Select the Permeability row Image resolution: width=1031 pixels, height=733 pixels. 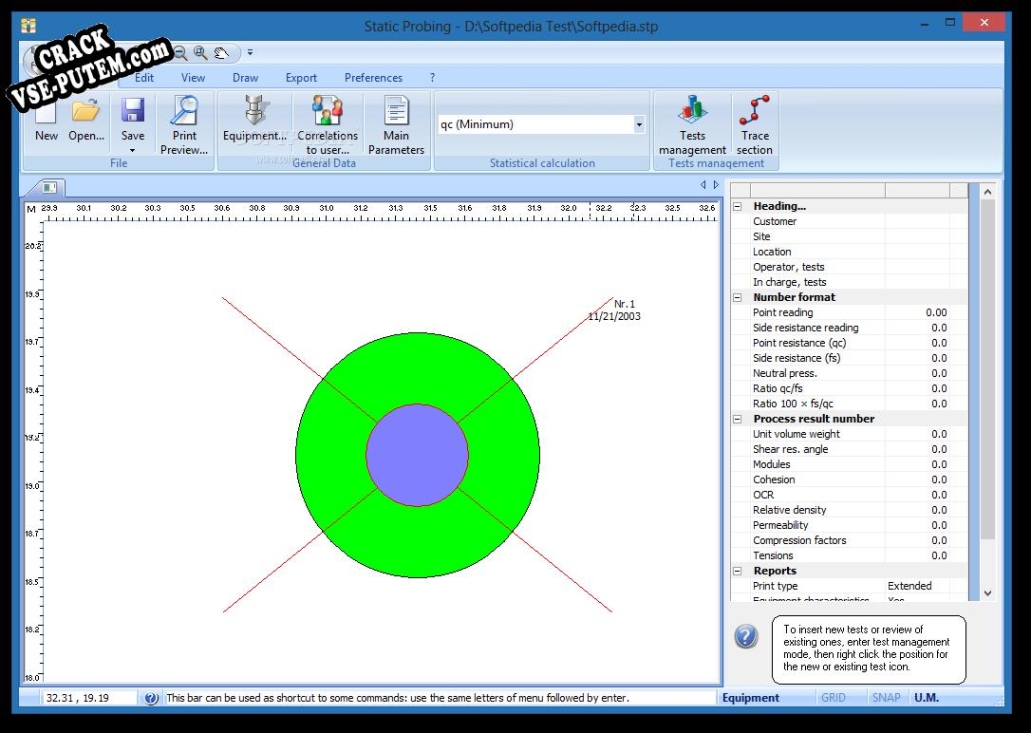click(x=849, y=525)
